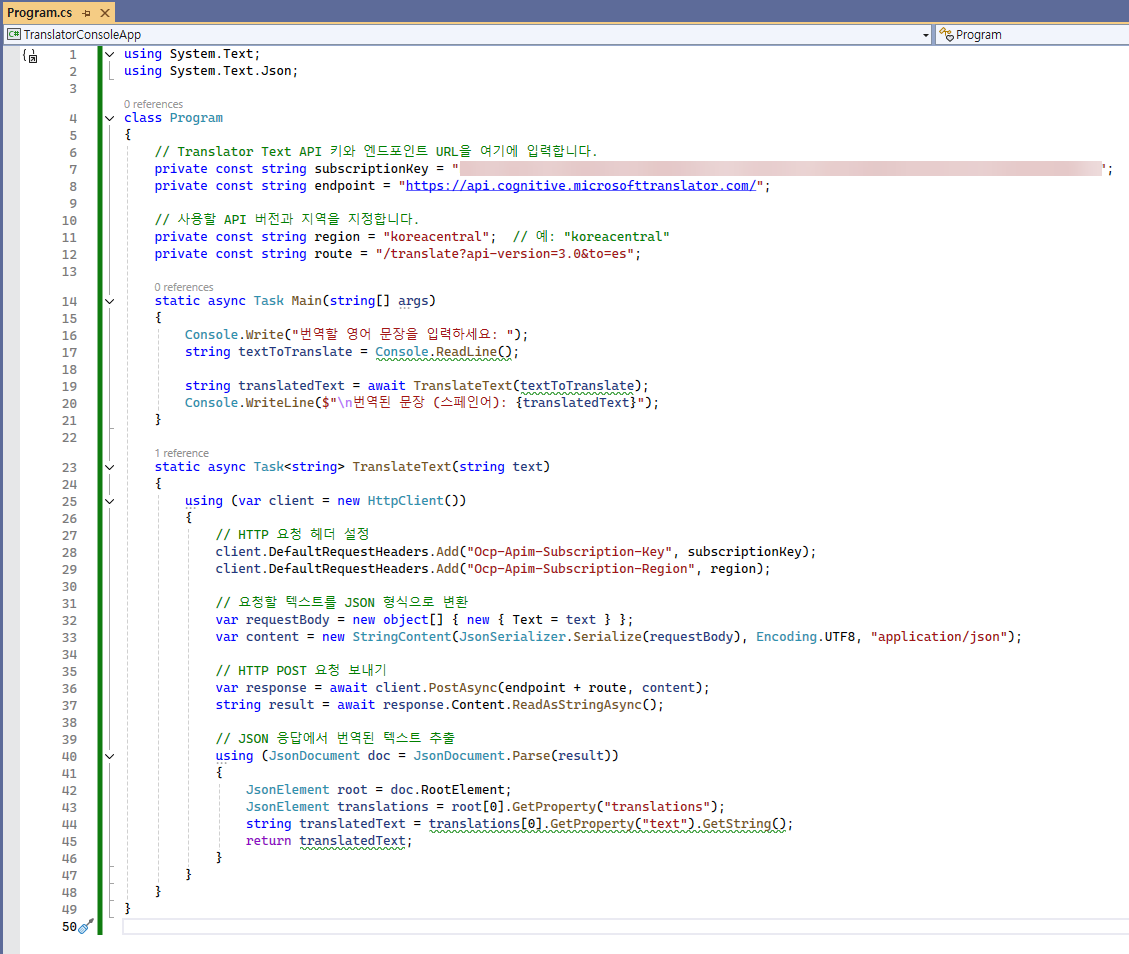Image resolution: width=1129 pixels, height=954 pixels.
Task: Click the class icon beside Program dropdown
Action: coord(945,35)
